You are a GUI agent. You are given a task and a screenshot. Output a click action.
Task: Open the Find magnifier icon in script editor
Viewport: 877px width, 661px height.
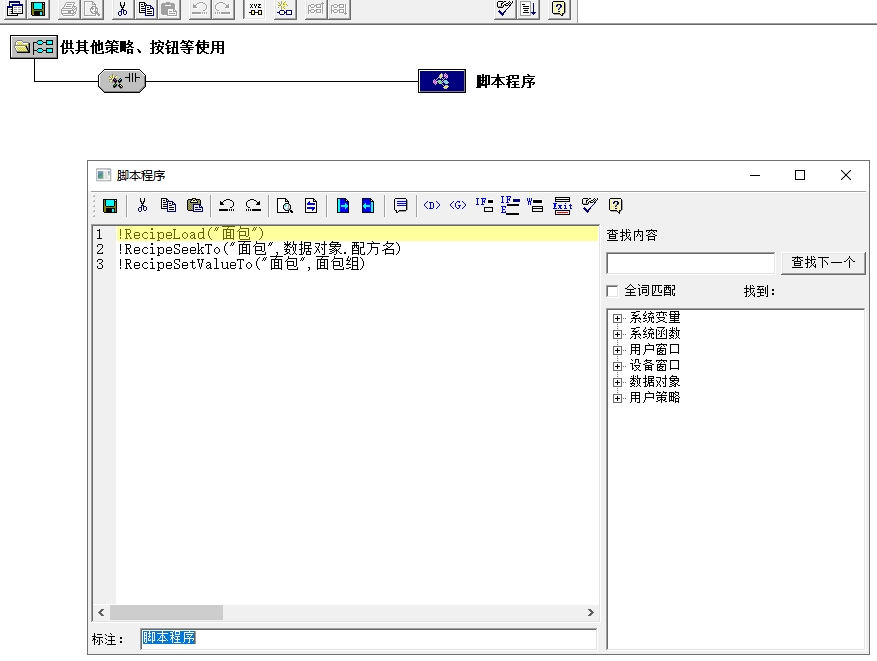click(x=285, y=205)
